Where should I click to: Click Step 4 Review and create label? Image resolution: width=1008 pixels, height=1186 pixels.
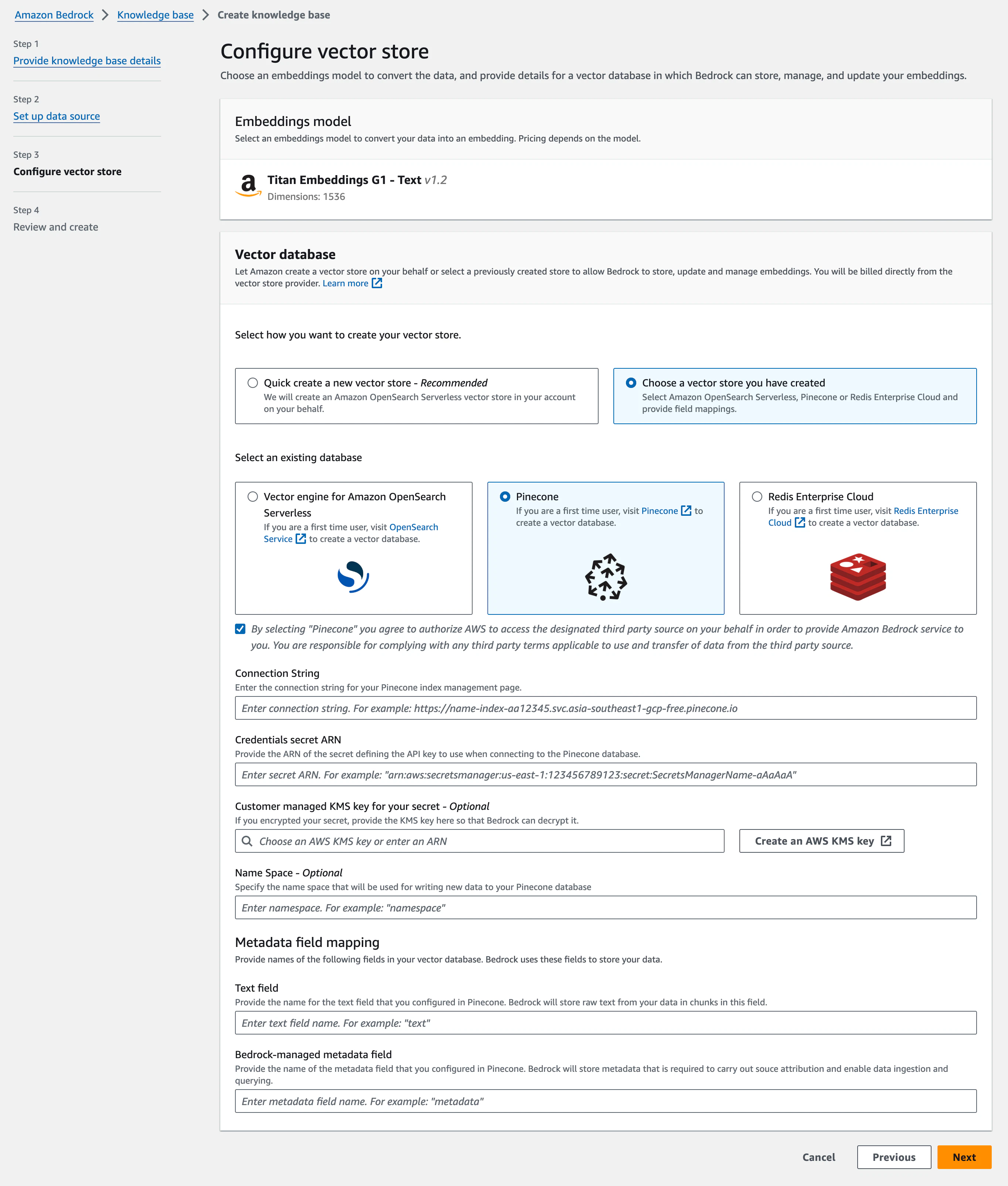(55, 227)
